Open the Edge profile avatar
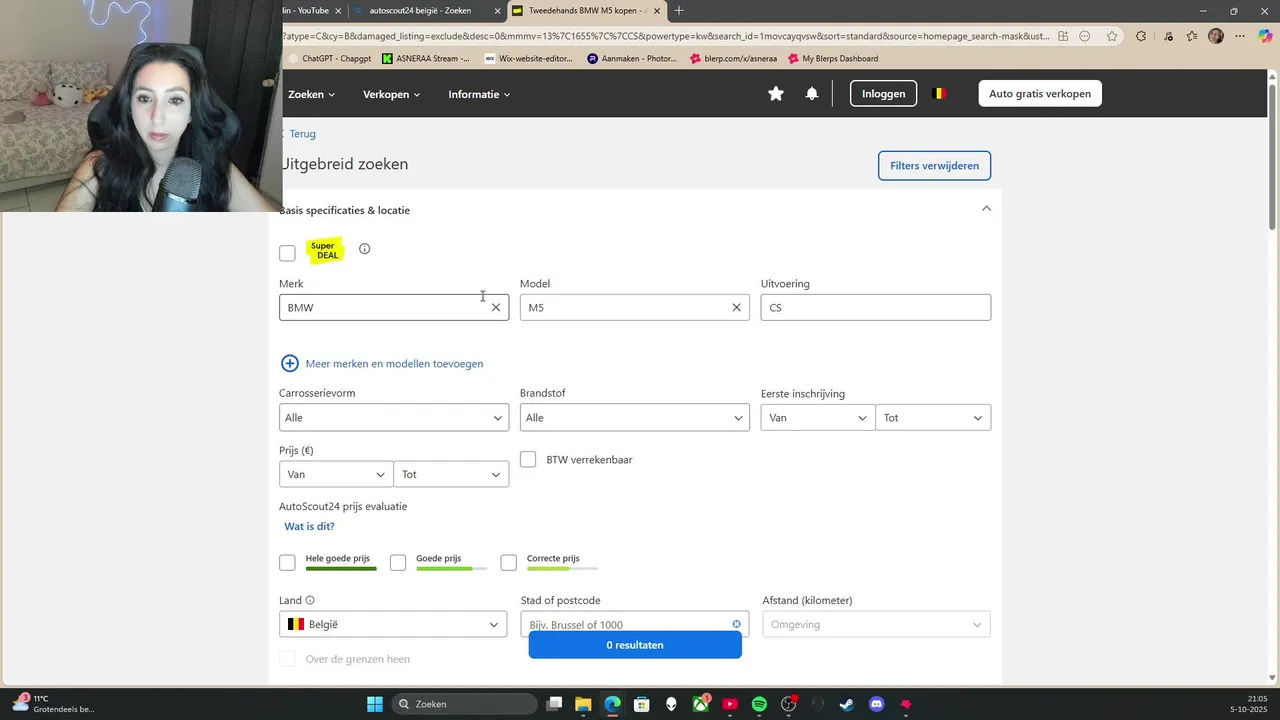This screenshot has width=1280, height=720. [x=1216, y=36]
